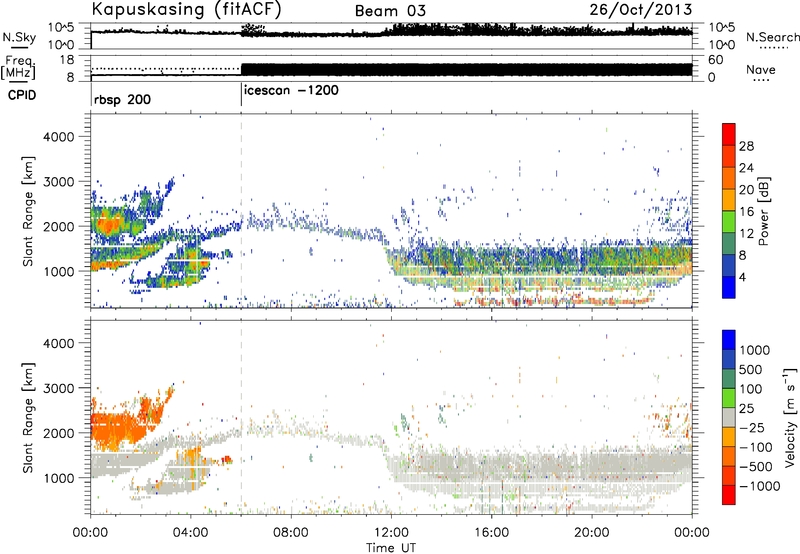This screenshot has width=800, height=554.
Task: Click the dashed CPID change line in power panel
Action: point(241,211)
